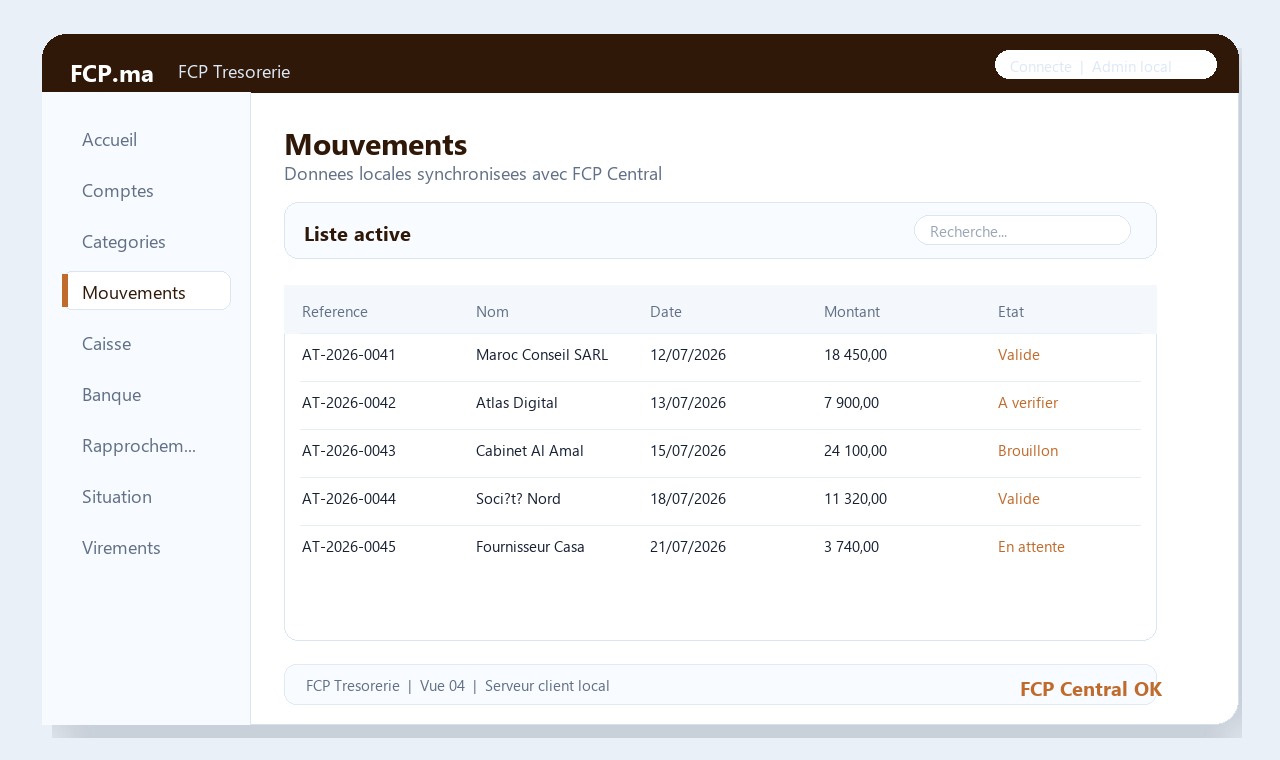This screenshot has width=1280, height=760.
Task: Click the Valide status for AT-2026-0041
Action: (1019, 355)
